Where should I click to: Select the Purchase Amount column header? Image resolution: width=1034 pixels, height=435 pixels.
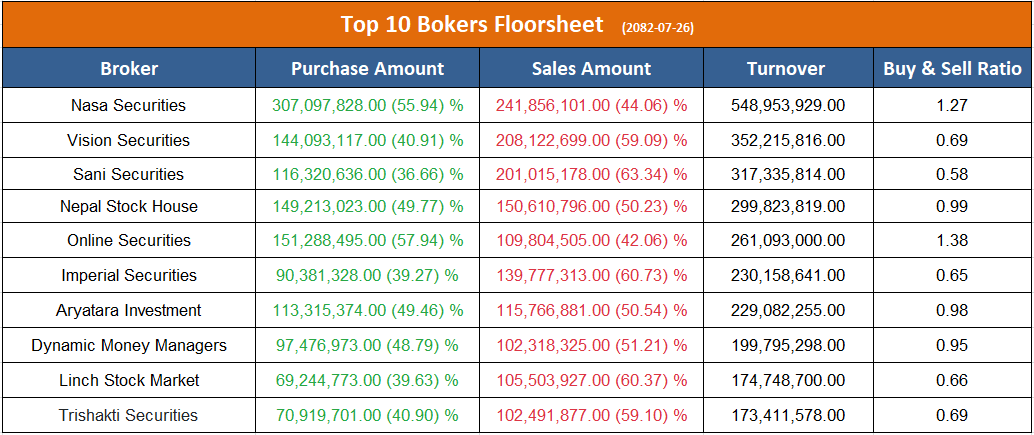click(367, 69)
